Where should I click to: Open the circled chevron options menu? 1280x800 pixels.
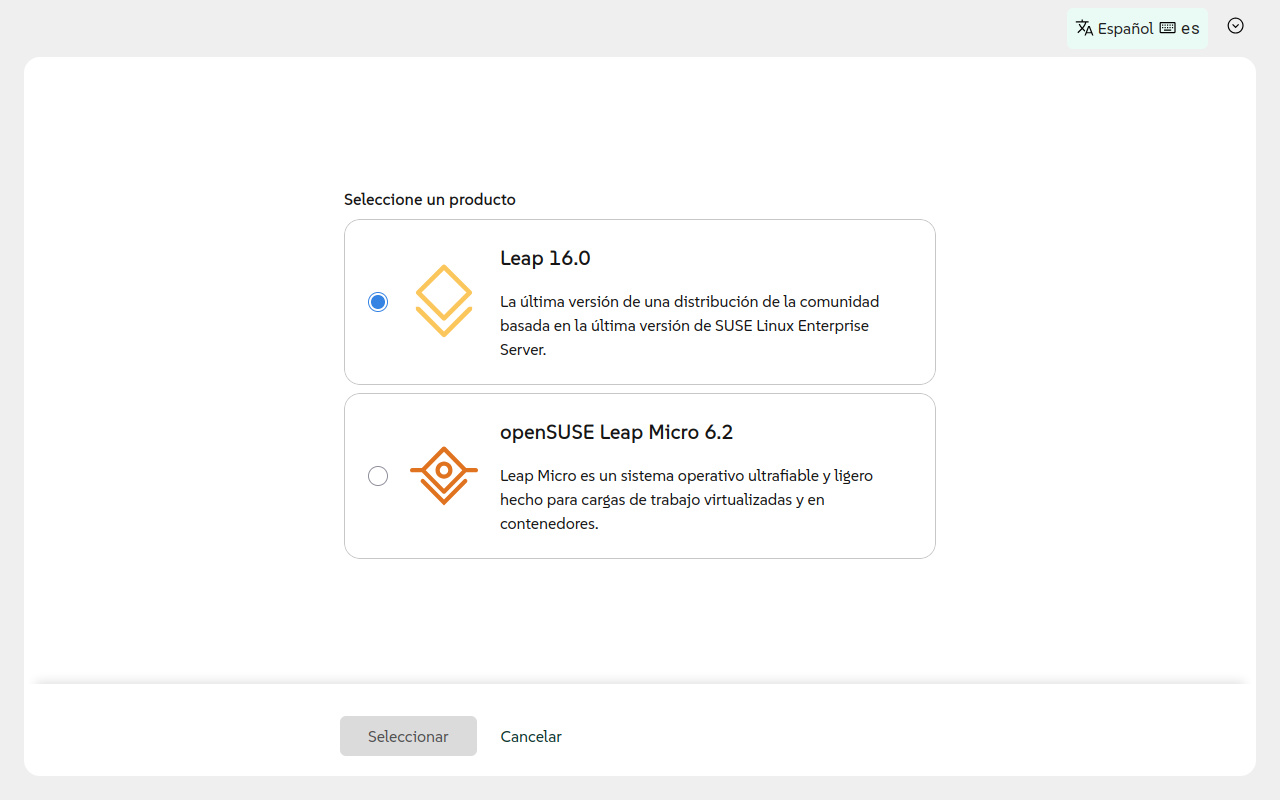(x=1235, y=26)
